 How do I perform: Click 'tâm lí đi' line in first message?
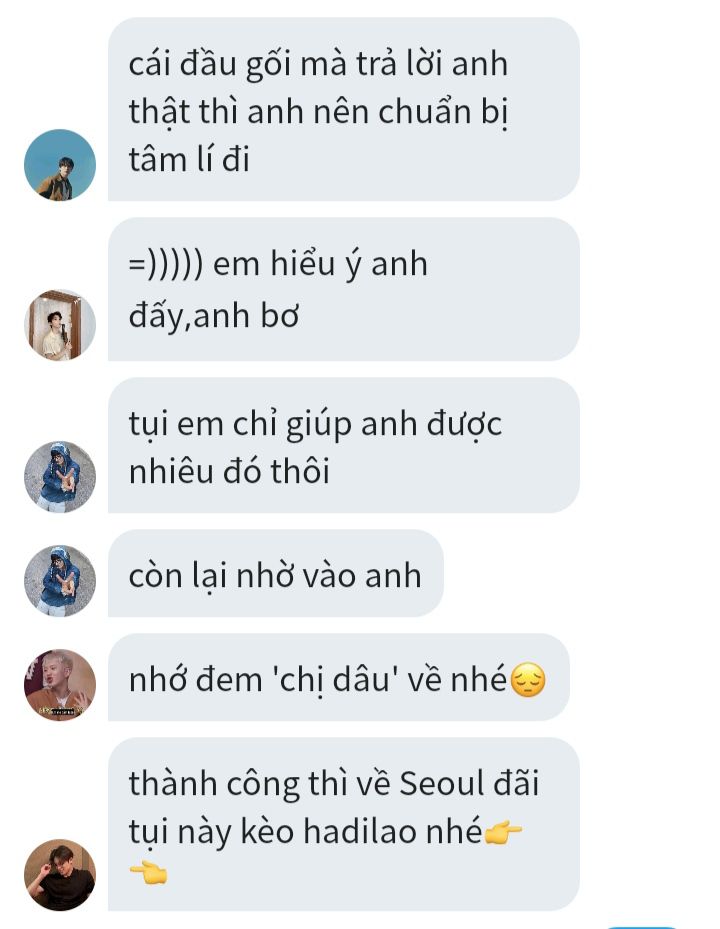189,160
